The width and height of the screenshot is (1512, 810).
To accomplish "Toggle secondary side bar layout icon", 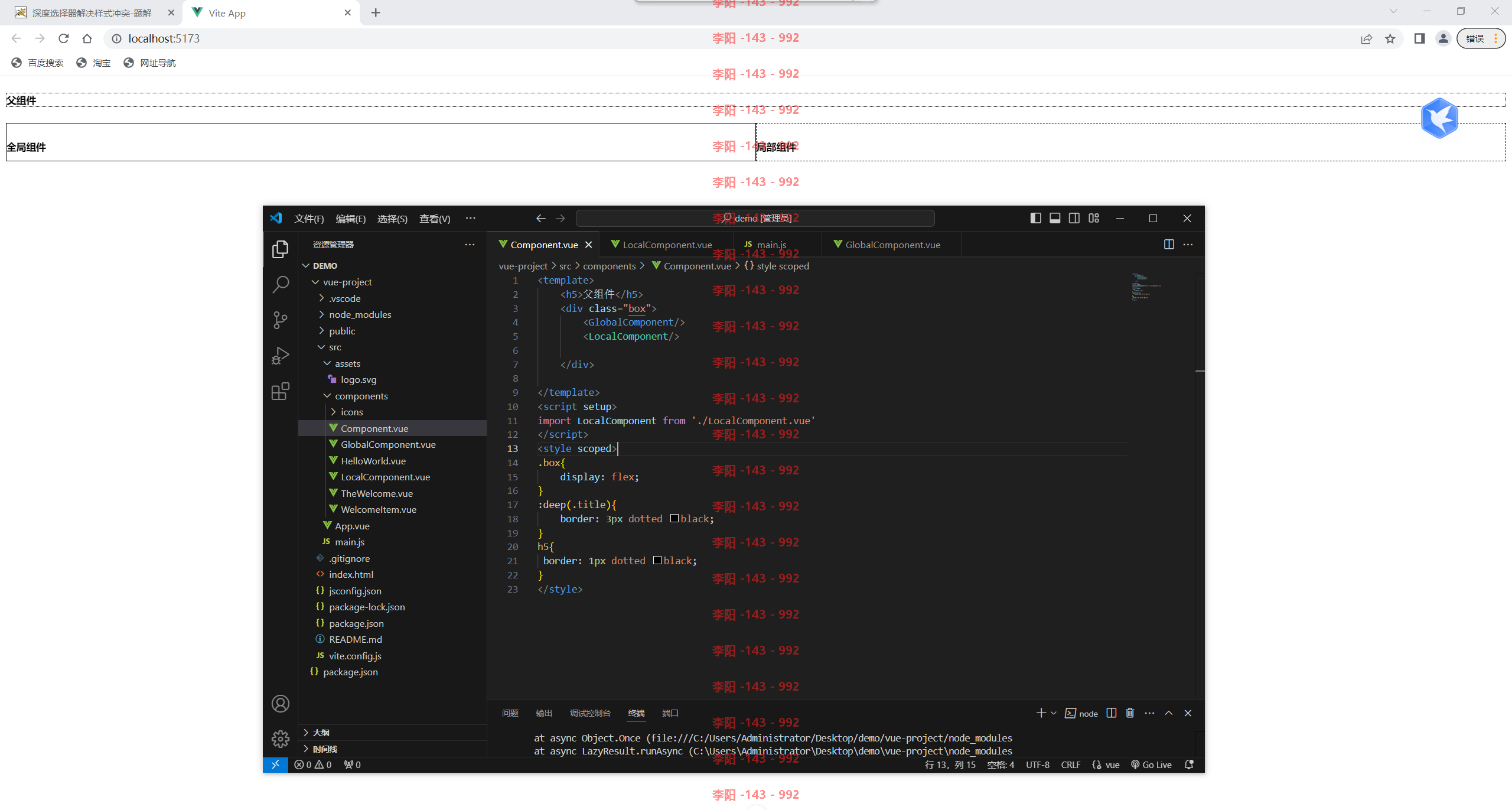I will click(1074, 218).
